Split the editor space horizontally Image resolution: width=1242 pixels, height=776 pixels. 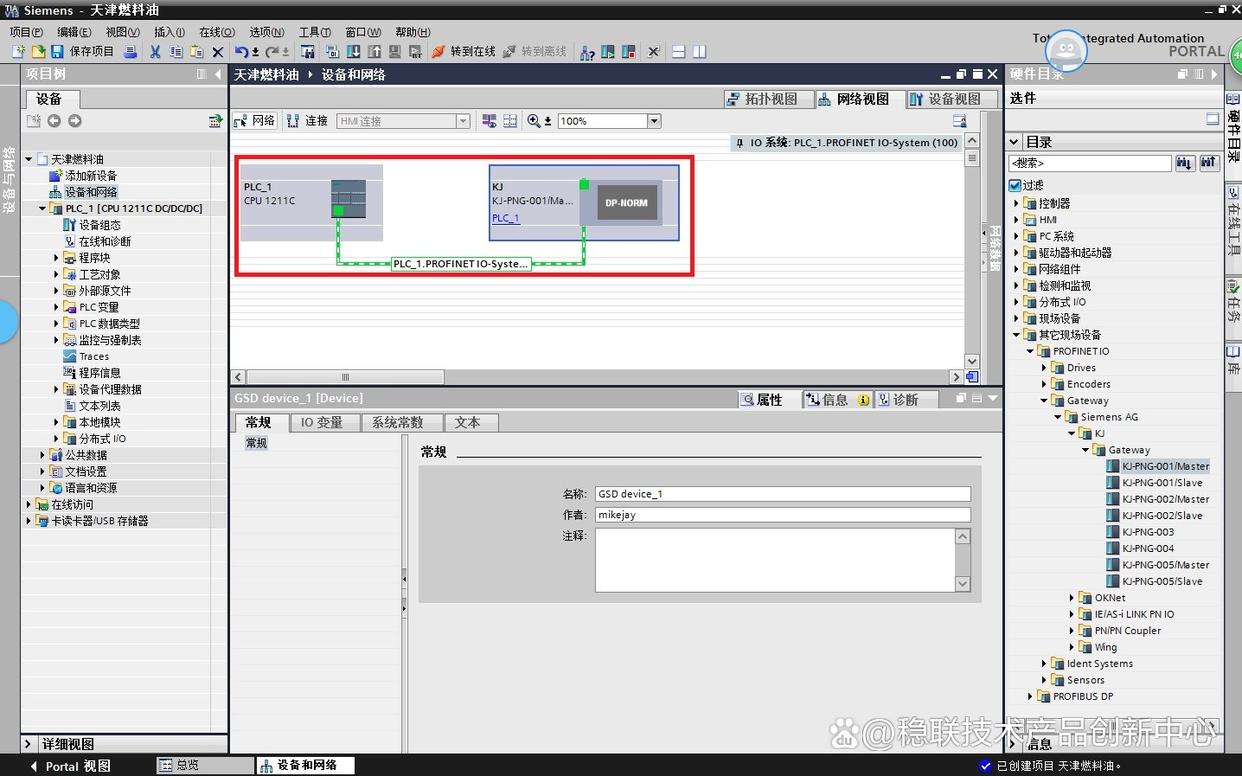coord(679,52)
